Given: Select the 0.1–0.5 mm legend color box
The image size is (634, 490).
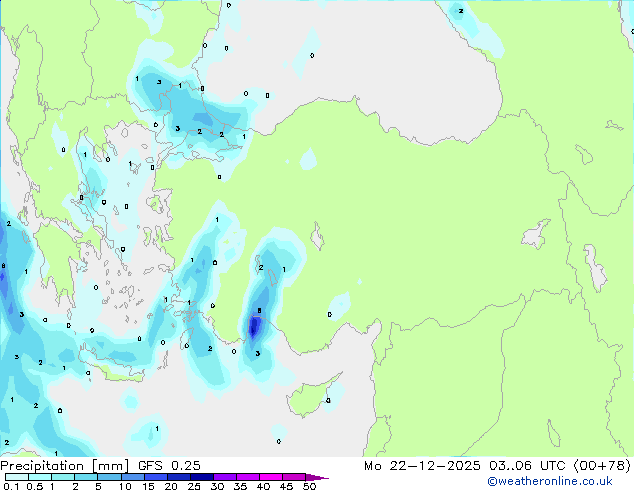Looking at the screenshot, I should coord(17,477).
